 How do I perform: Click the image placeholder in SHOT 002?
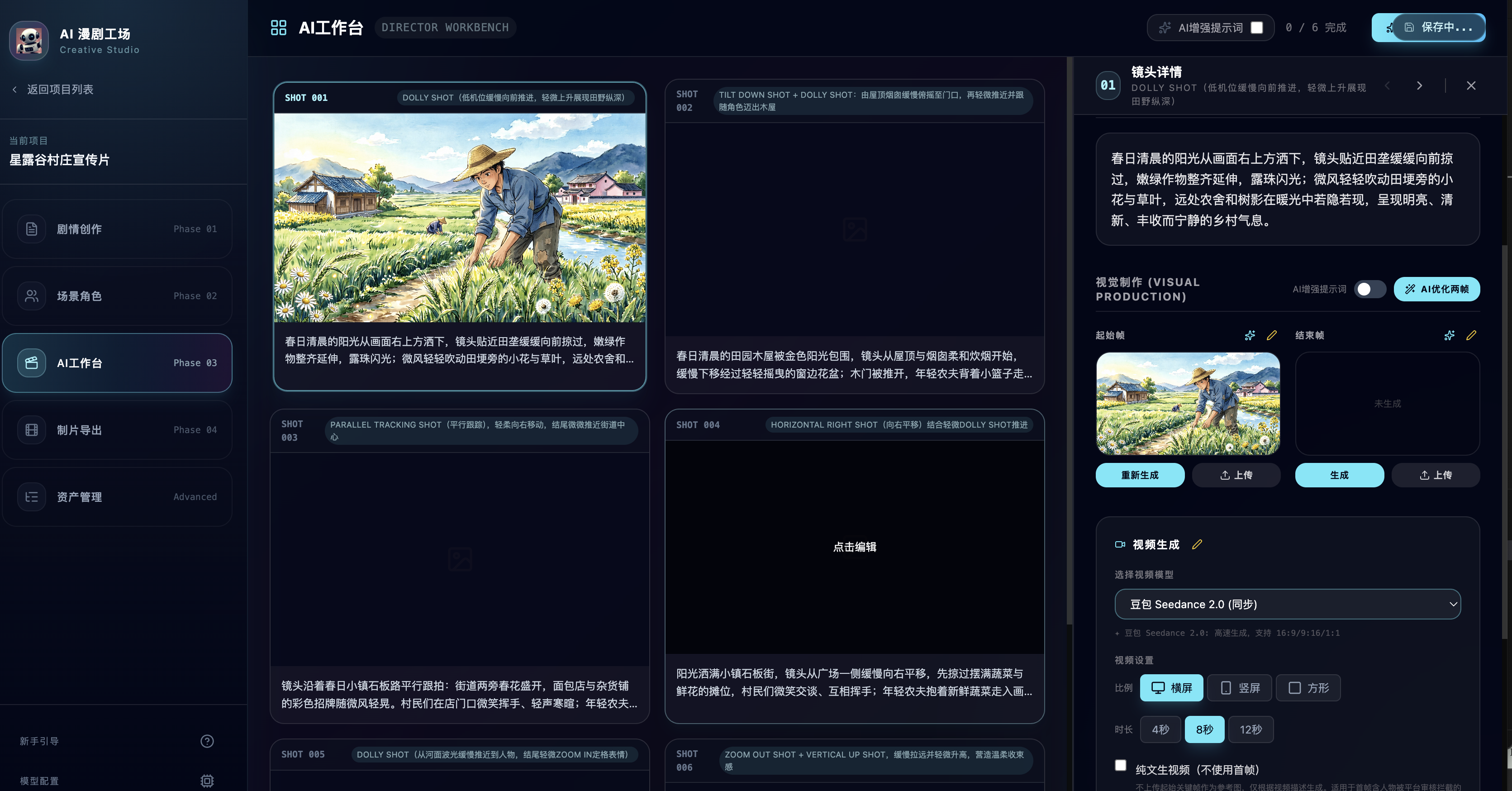click(855, 229)
